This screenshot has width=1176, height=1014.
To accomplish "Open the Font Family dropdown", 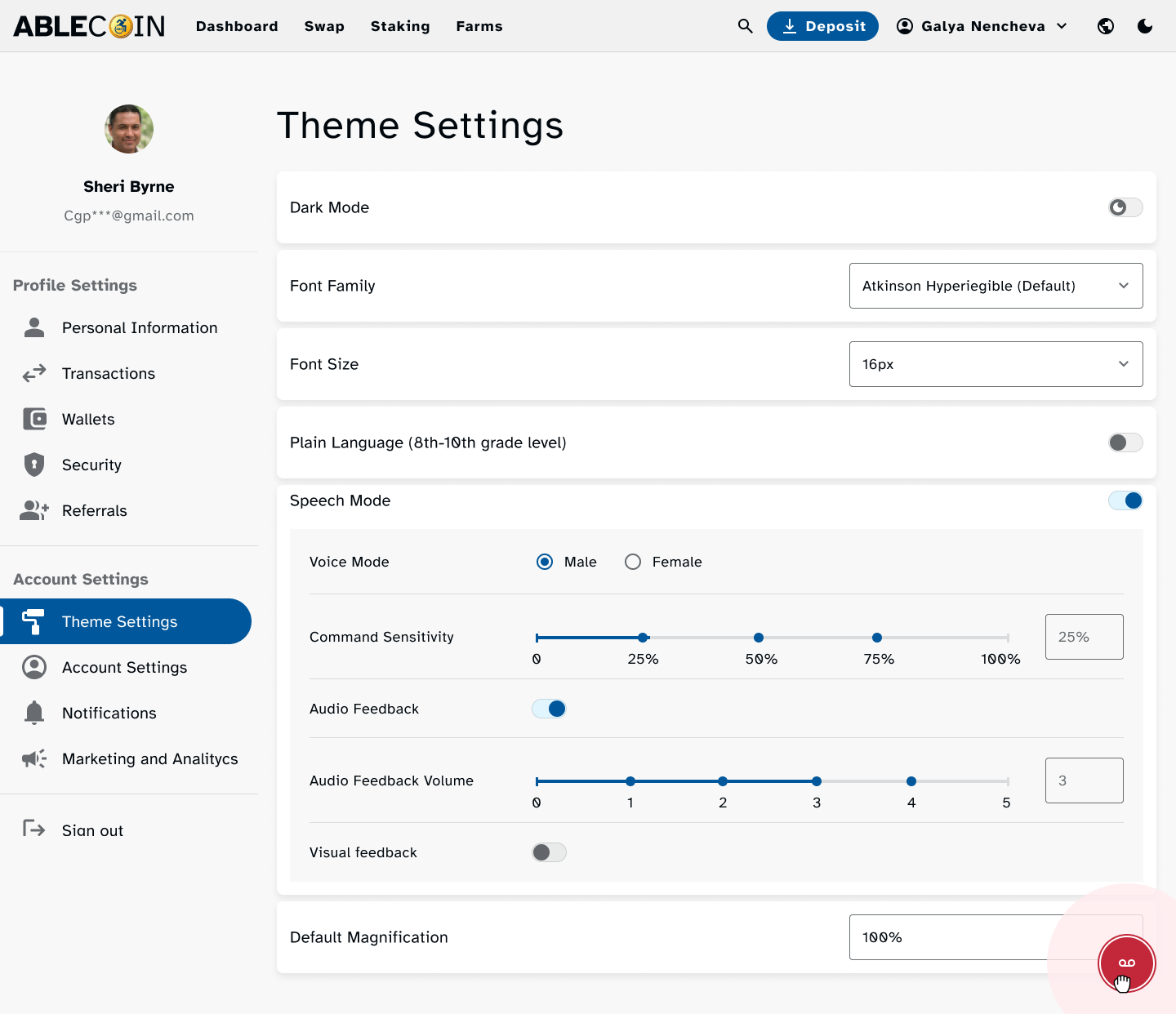I will [996, 286].
